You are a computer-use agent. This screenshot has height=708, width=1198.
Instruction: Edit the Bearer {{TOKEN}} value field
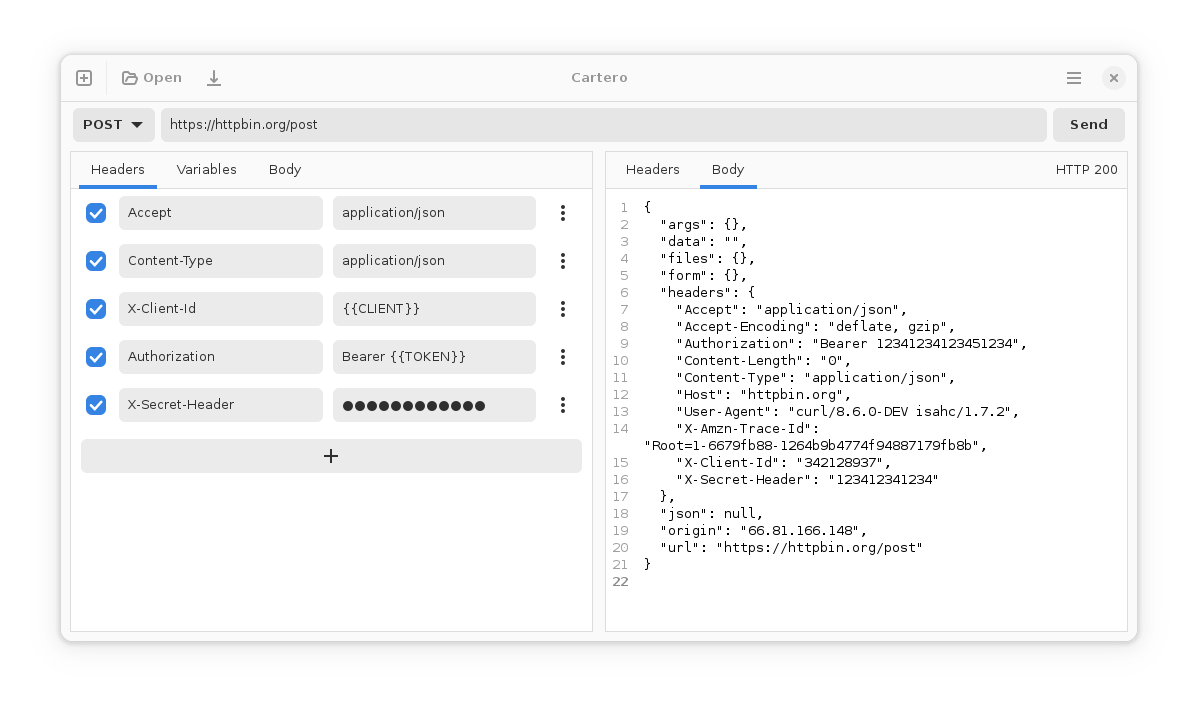[434, 357]
